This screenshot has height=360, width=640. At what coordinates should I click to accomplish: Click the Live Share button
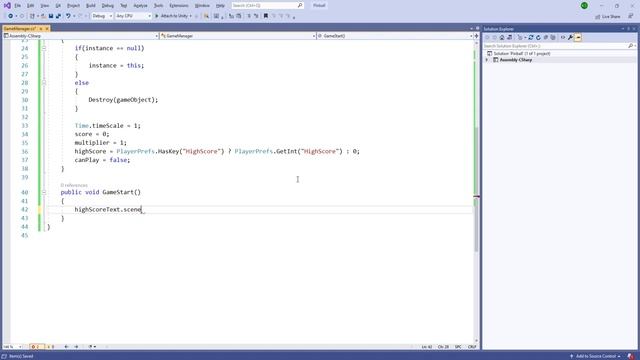608,17
